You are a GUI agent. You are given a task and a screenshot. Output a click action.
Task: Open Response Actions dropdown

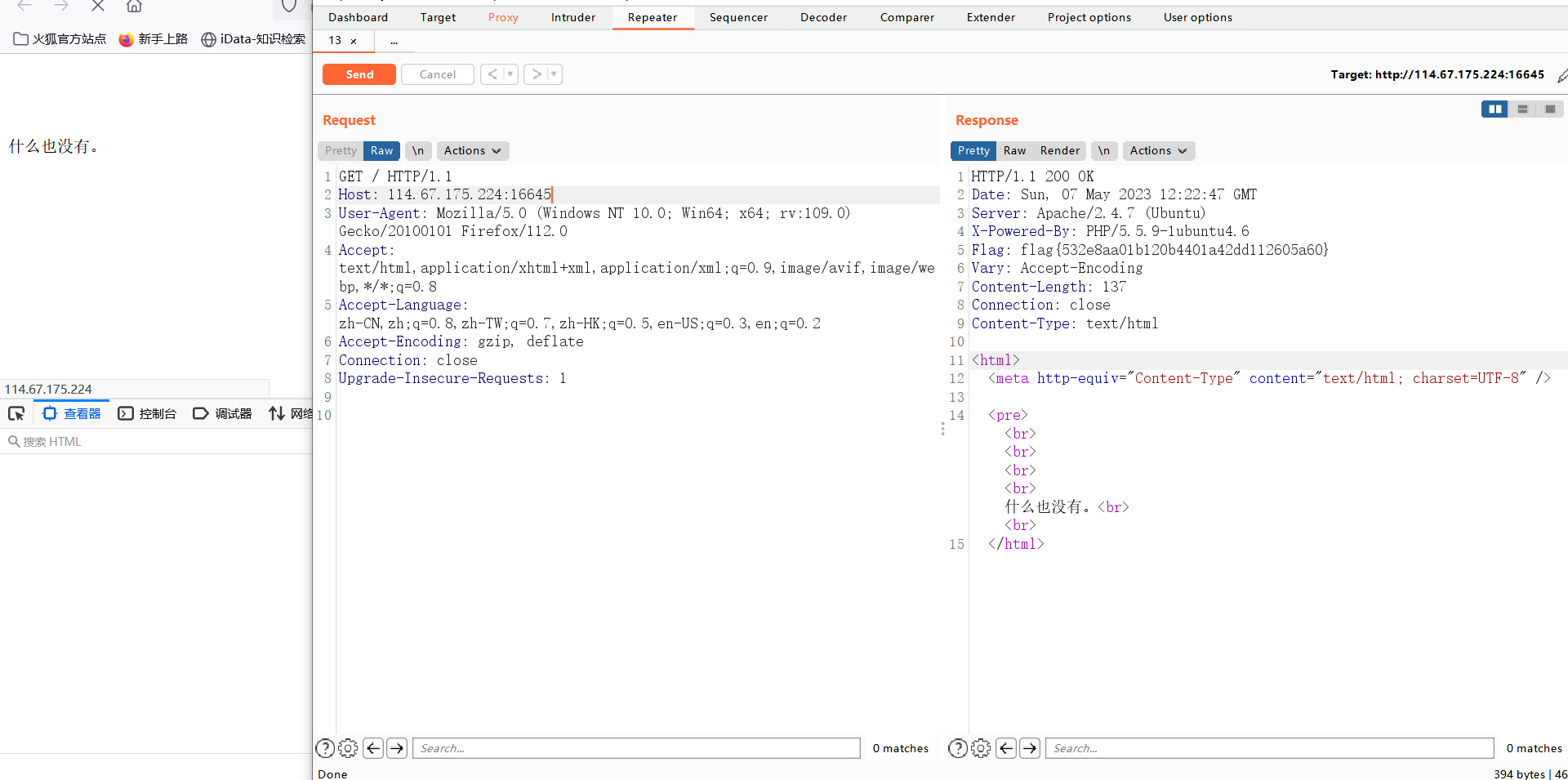click(1159, 150)
